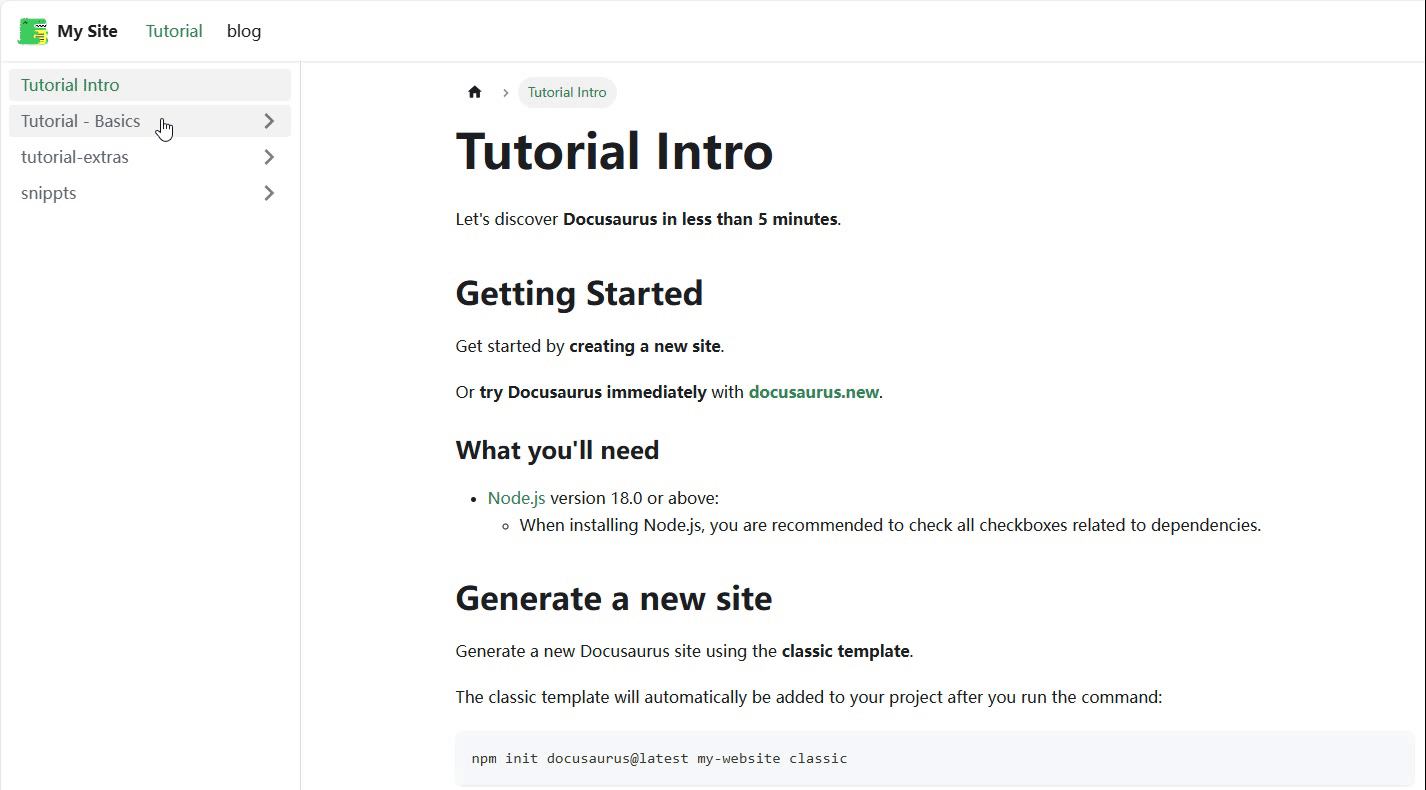Select Tutorial Intro in the sidebar
Image resolution: width=1426 pixels, height=790 pixels.
pyautogui.click(x=150, y=85)
